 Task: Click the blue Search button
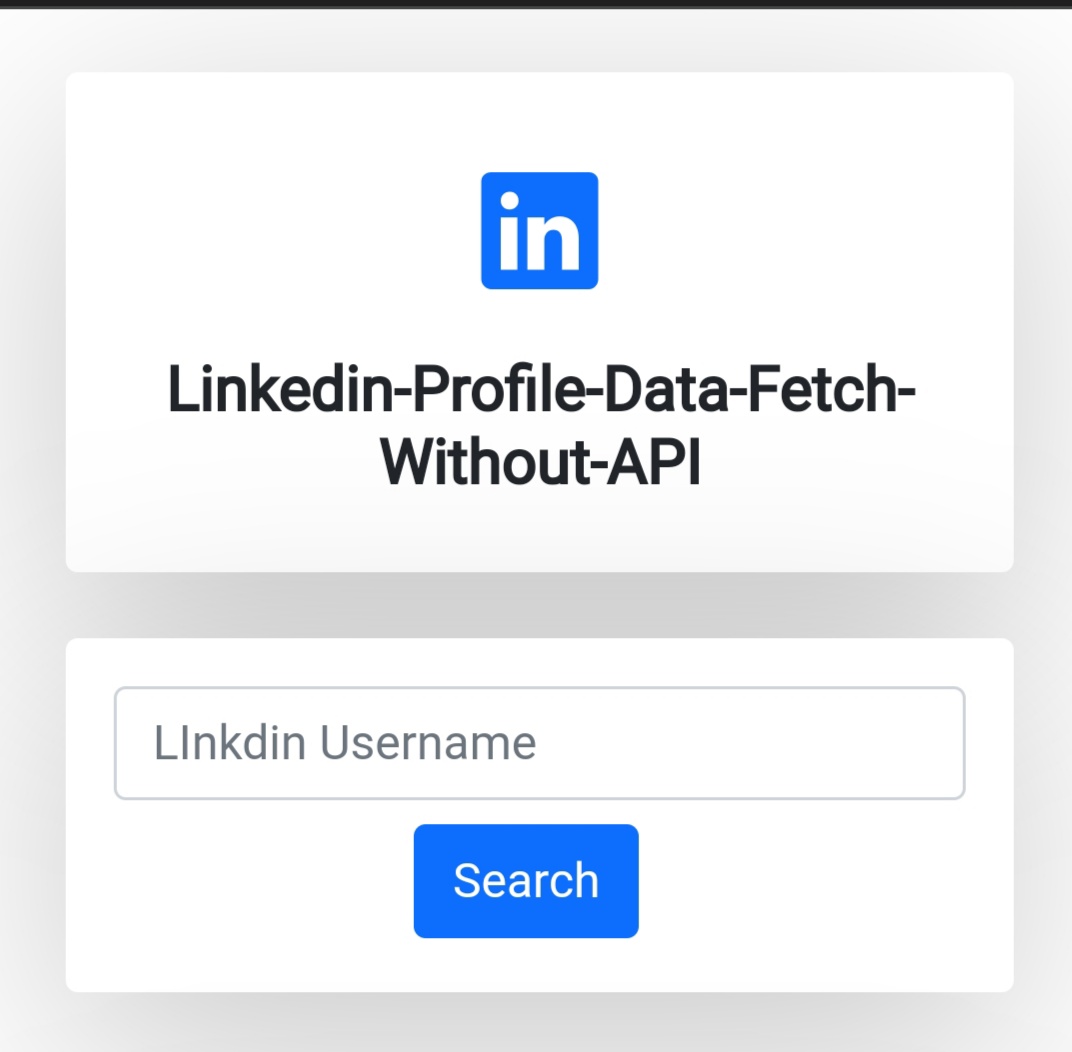(x=526, y=881)
